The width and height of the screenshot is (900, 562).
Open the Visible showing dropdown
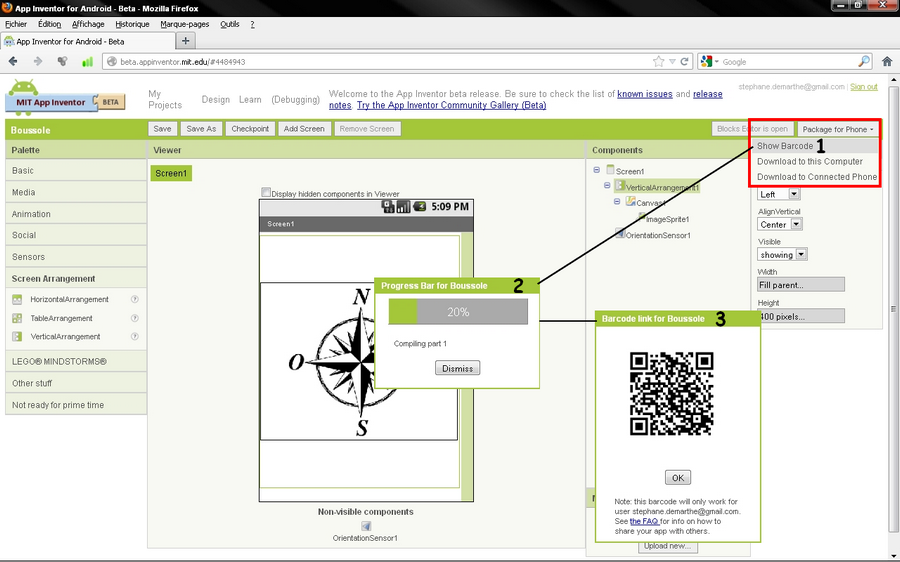click(x=782, y=254)
